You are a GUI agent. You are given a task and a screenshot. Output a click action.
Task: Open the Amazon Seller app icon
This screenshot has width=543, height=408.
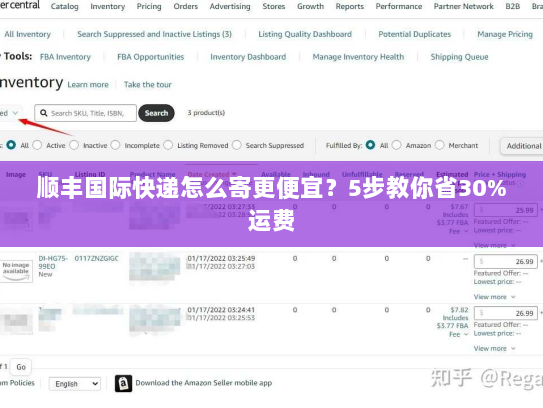(123, 383)
